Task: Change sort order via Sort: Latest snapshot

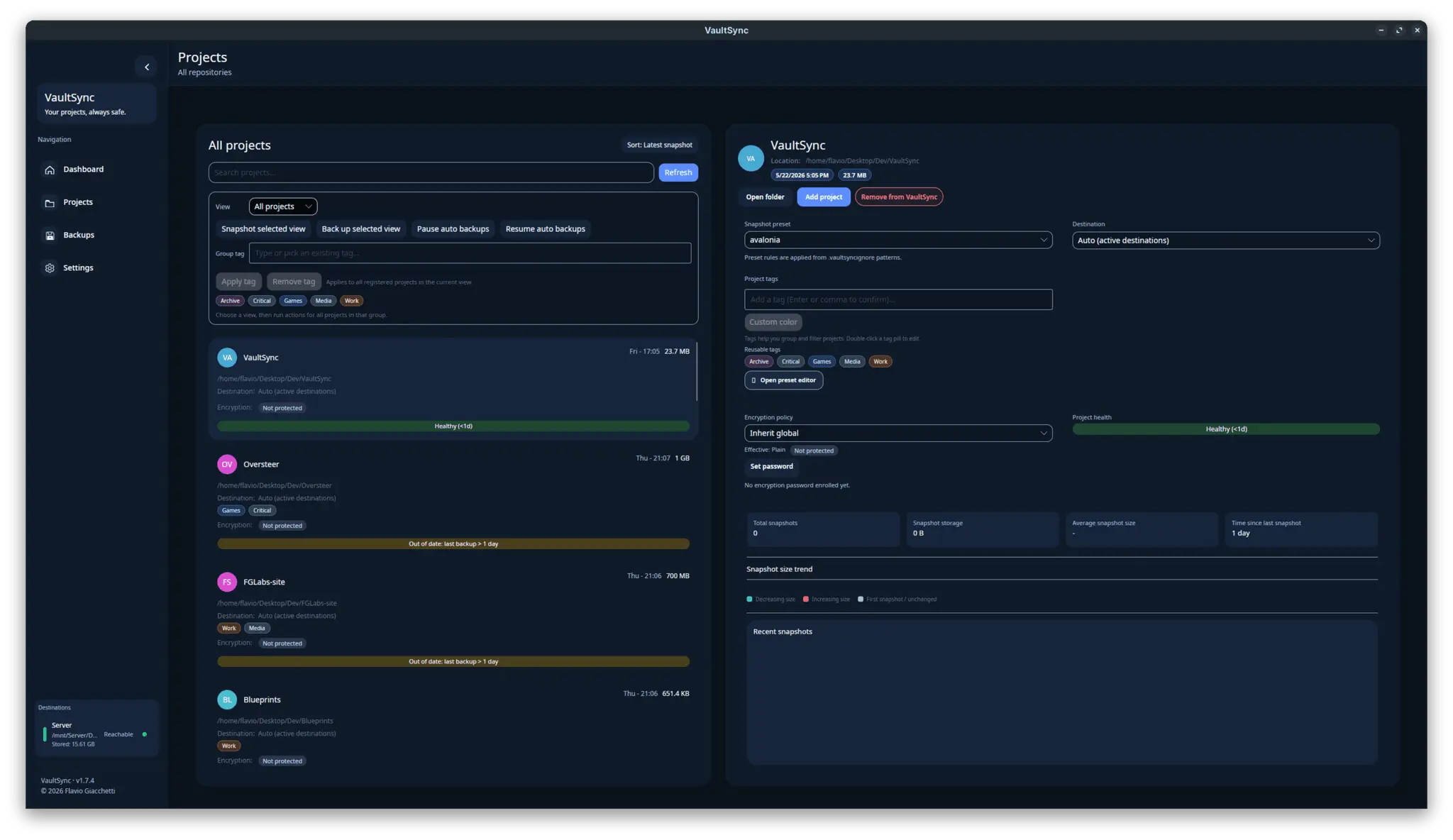Action: pos(659,145)
